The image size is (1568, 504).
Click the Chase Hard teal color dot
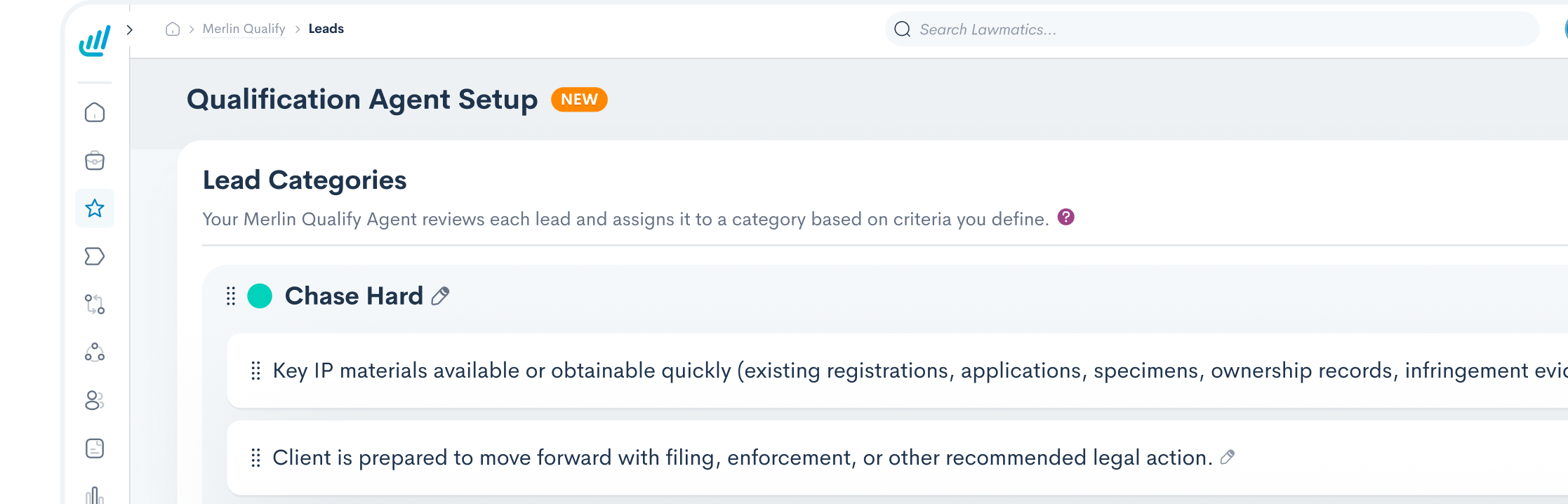[x=260, y=296]
